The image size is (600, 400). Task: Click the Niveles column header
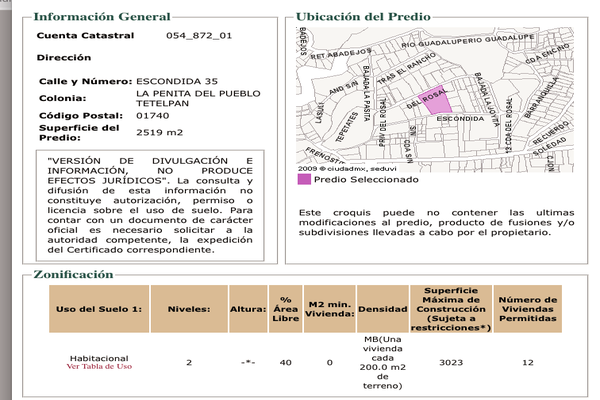[x=189, y=309]
